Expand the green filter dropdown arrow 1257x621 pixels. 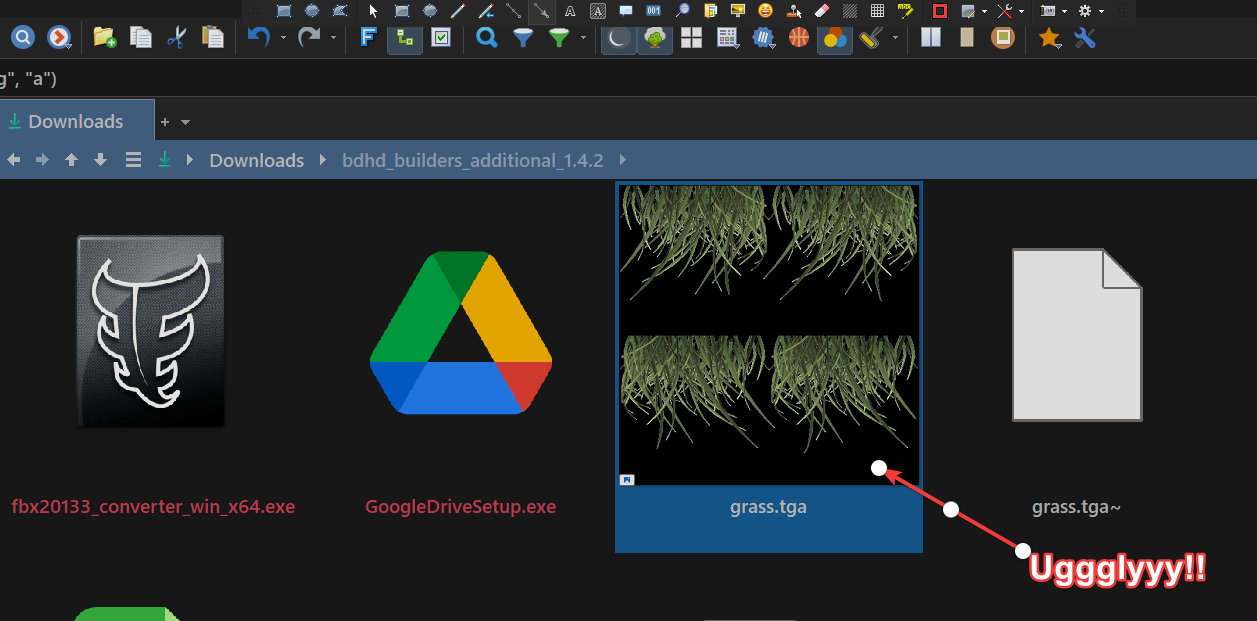[x=582, y=38]
